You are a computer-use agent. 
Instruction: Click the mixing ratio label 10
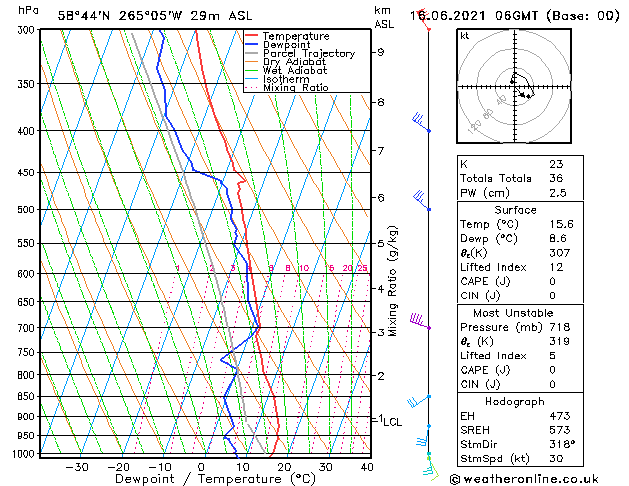[x=304, y=268]
